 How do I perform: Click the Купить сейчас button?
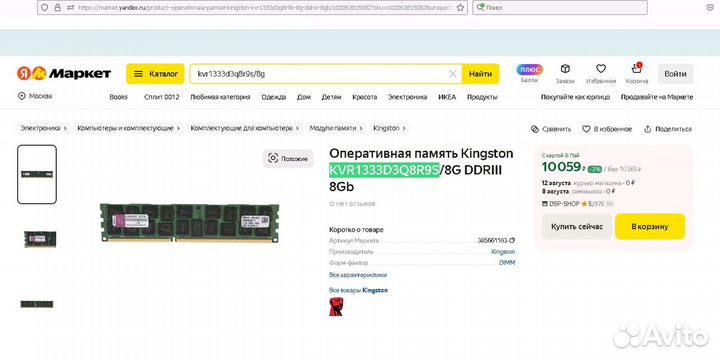(577, 226)
